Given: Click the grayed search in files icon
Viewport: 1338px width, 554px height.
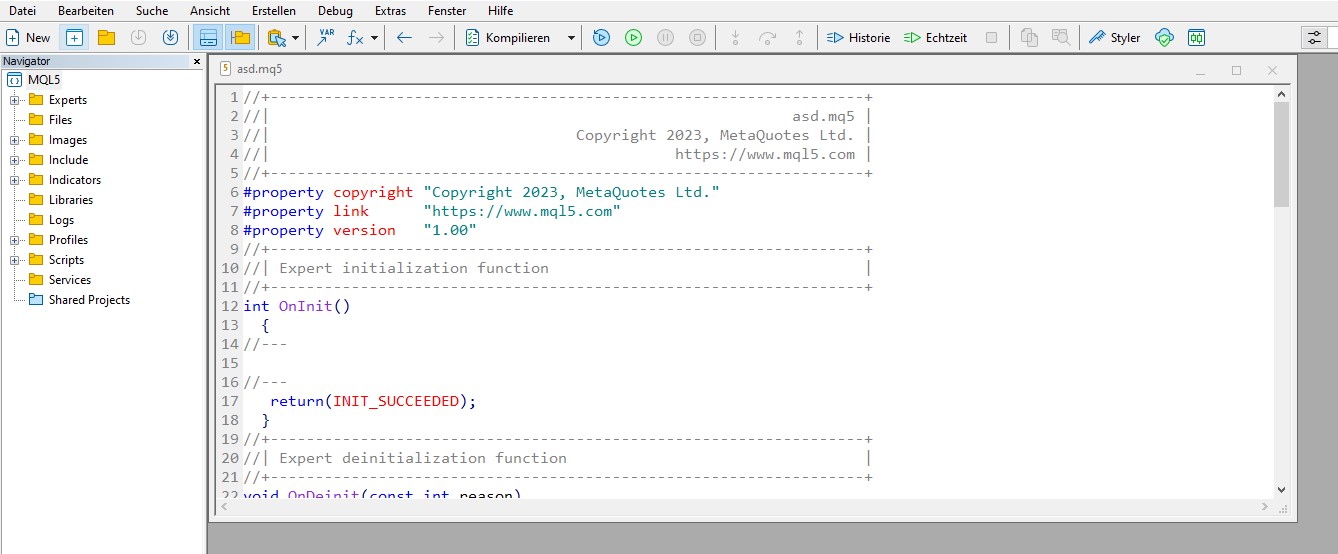Looking at the screenshot, I should [1061, 37].
